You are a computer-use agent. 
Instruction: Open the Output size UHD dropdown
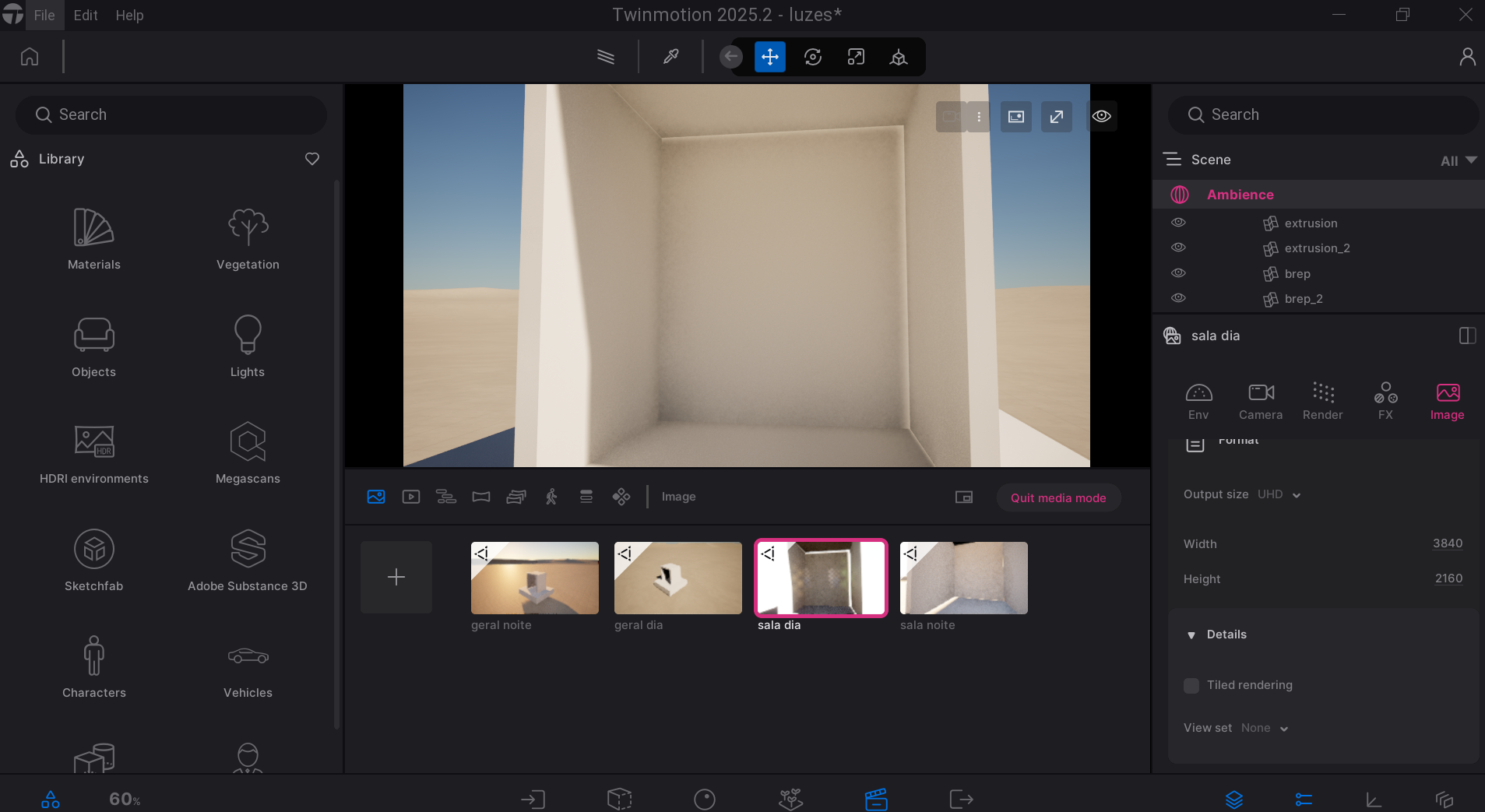click(1279, 494)
